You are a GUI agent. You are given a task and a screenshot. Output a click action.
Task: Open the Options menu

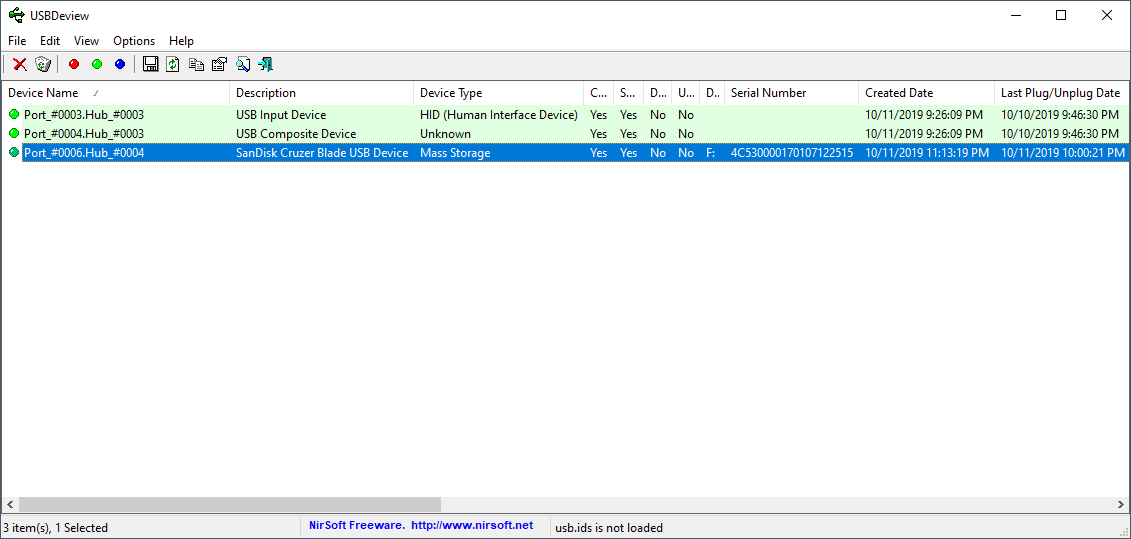tap(134, 41)
